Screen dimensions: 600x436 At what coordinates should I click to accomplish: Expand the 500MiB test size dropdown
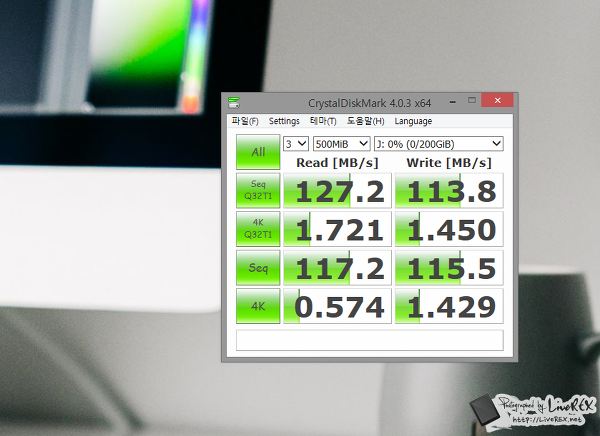pos(341,144)
